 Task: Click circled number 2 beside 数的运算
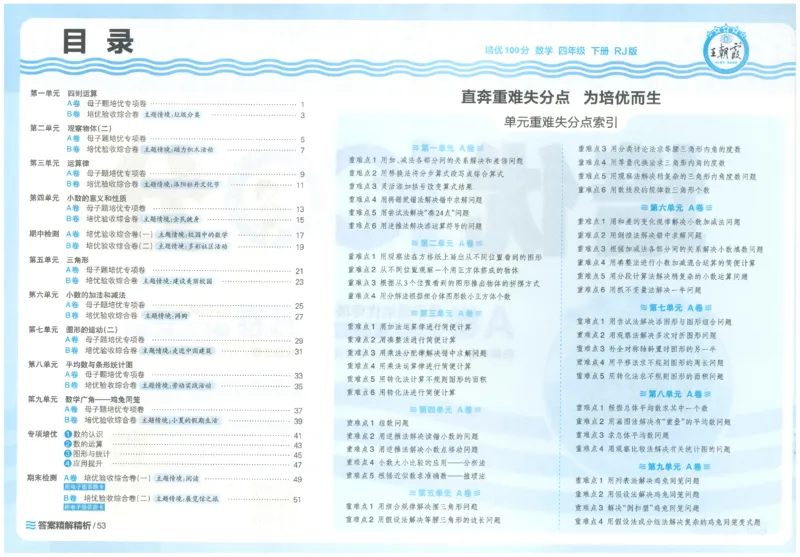pos(67,444)
